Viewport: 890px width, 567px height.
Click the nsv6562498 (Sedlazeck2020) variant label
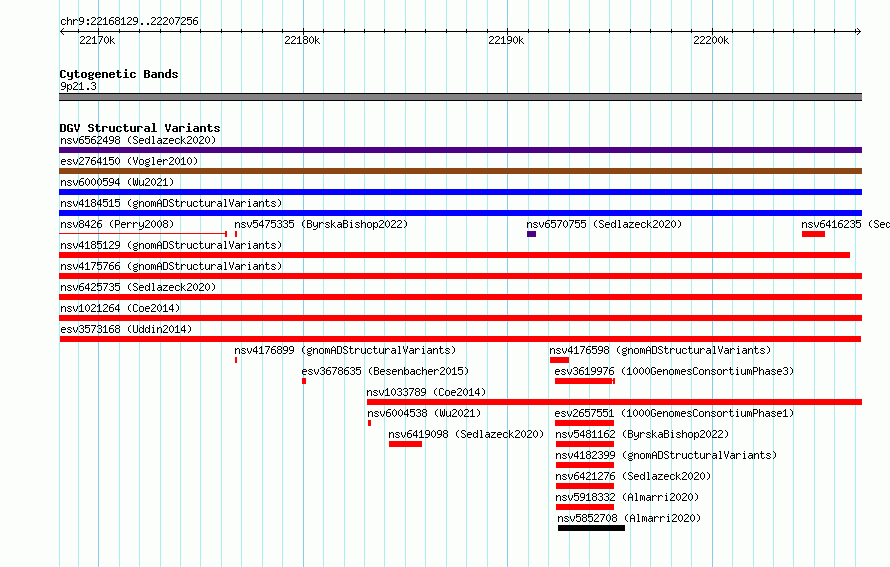tap(138, 140)
